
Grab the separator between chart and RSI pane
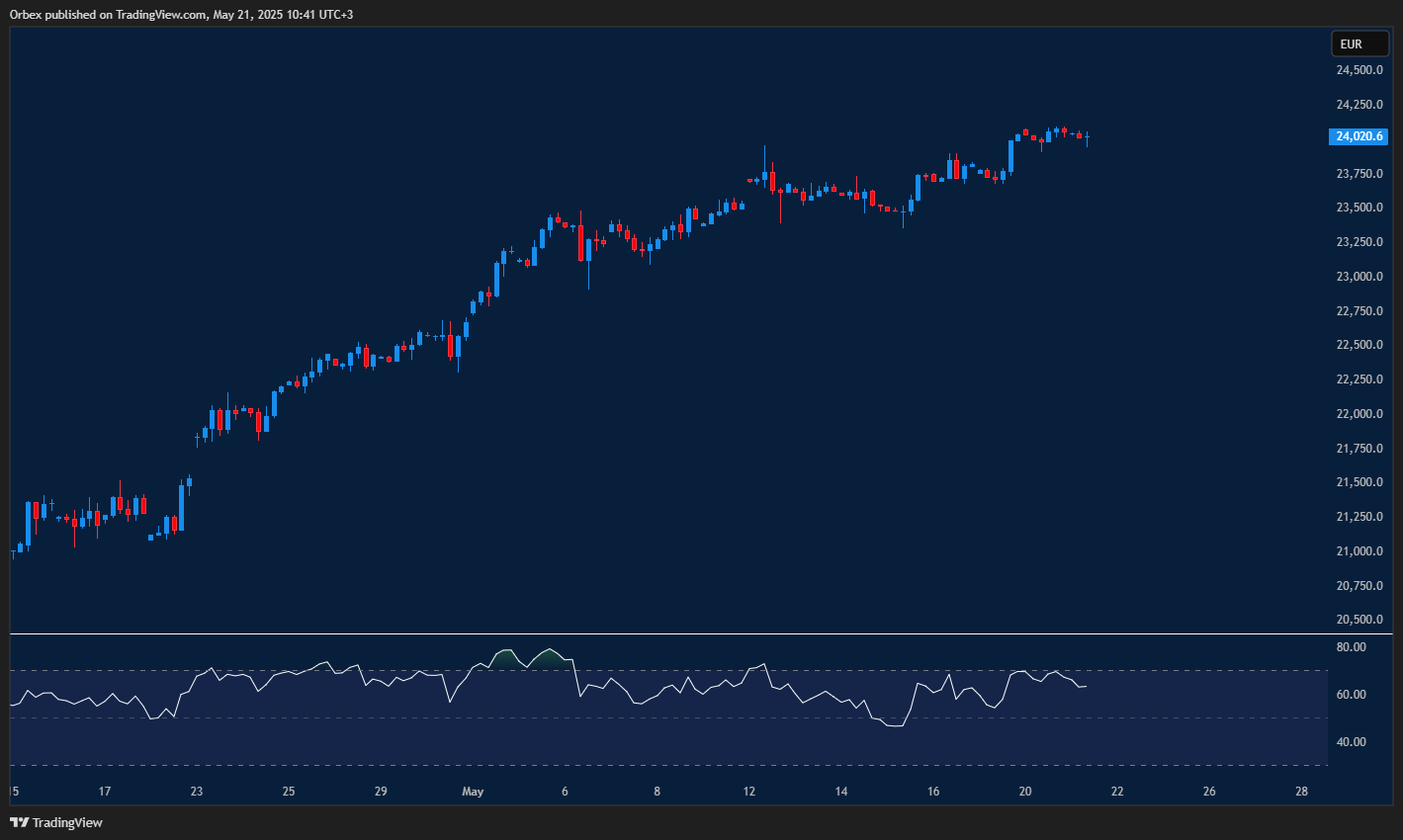[x=692, y=633]
